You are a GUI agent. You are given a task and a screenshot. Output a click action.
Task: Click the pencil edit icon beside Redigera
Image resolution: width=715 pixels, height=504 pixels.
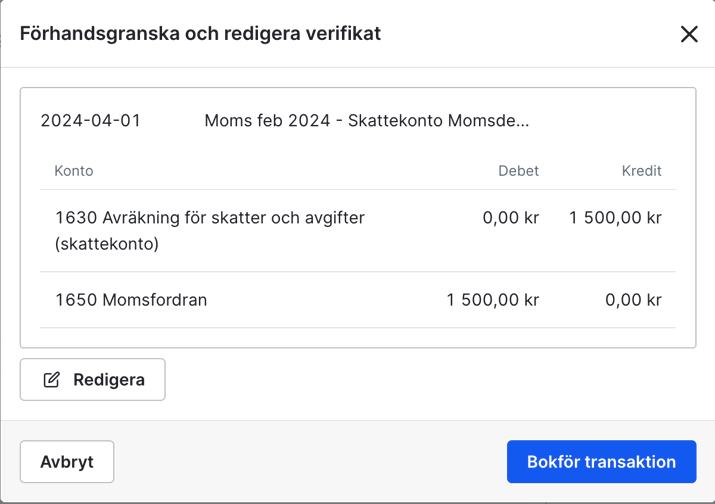(x=51, y=380)
